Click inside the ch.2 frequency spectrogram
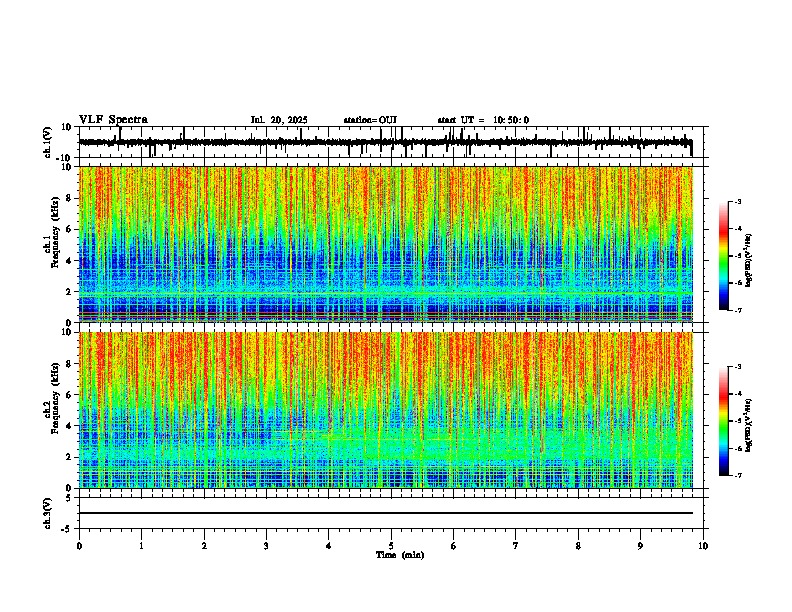 point(386,410)
